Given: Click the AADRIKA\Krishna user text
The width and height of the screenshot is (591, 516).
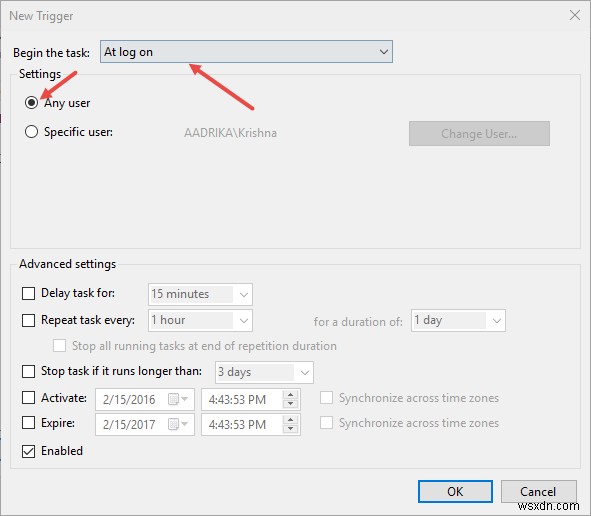Looking at the screenshot, I should click(230, 133).
